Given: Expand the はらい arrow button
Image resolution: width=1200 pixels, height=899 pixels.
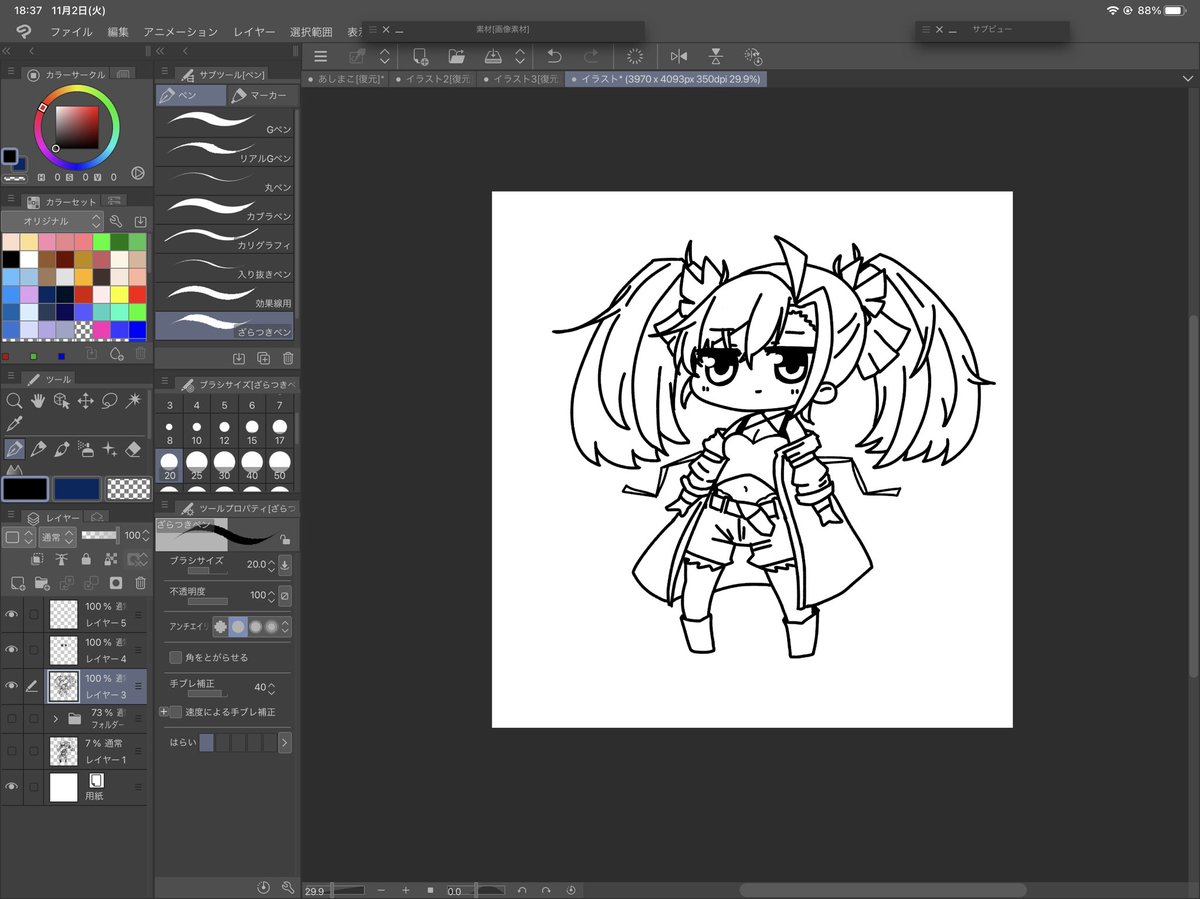Looking at the screenshot, I should click(285, 742).
